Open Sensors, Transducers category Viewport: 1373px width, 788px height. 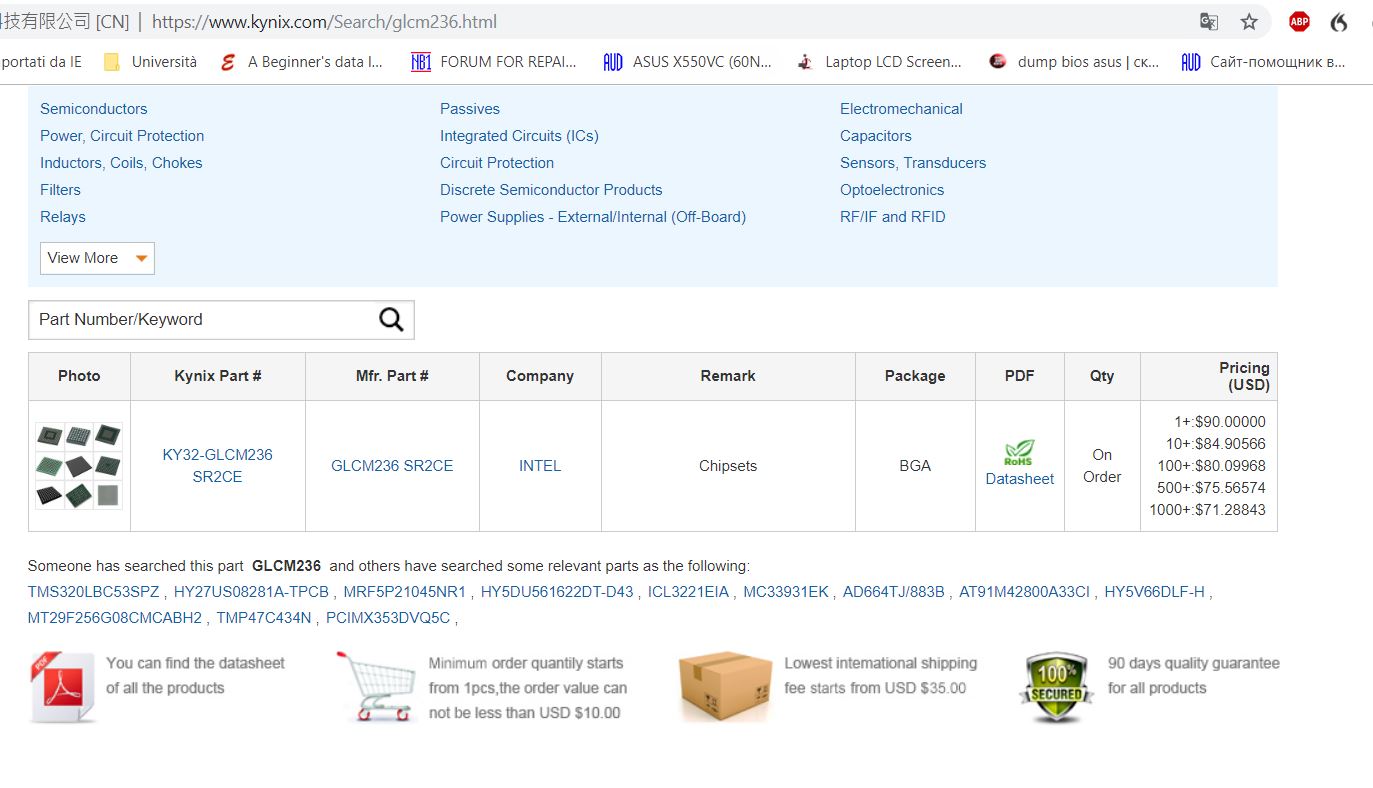pyautogui.click(x=913, y=163)
